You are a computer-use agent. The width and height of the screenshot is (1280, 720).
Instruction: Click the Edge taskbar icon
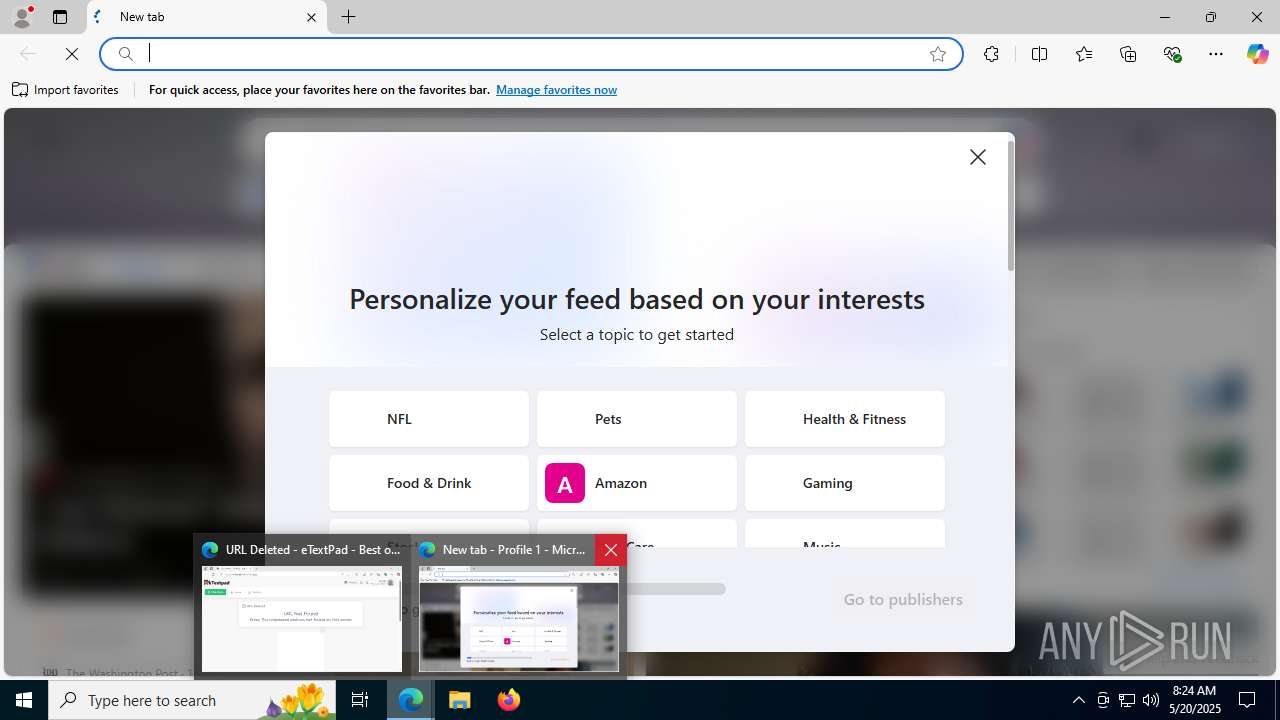(x=411, y=700)
